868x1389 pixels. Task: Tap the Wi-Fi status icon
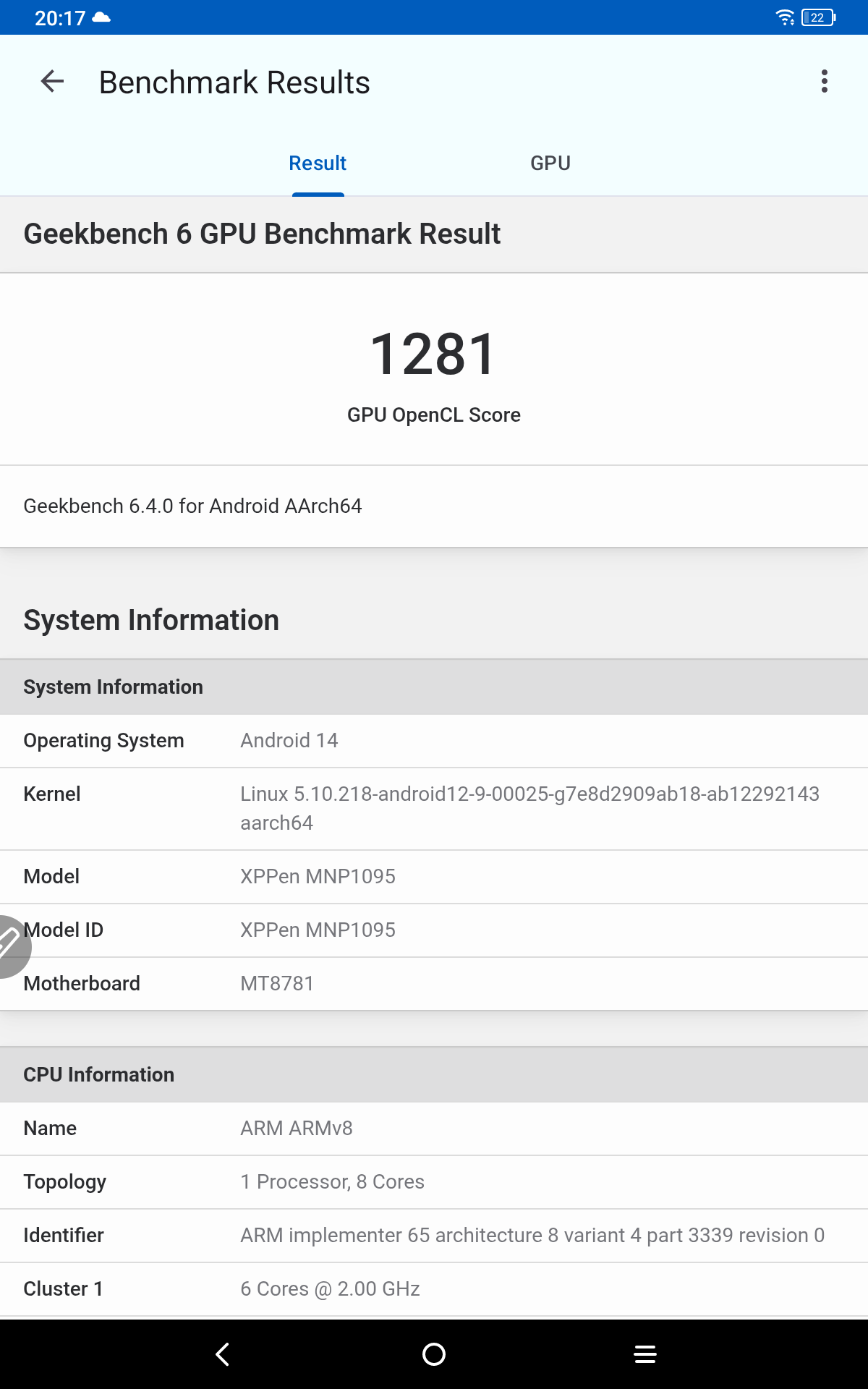785,17
